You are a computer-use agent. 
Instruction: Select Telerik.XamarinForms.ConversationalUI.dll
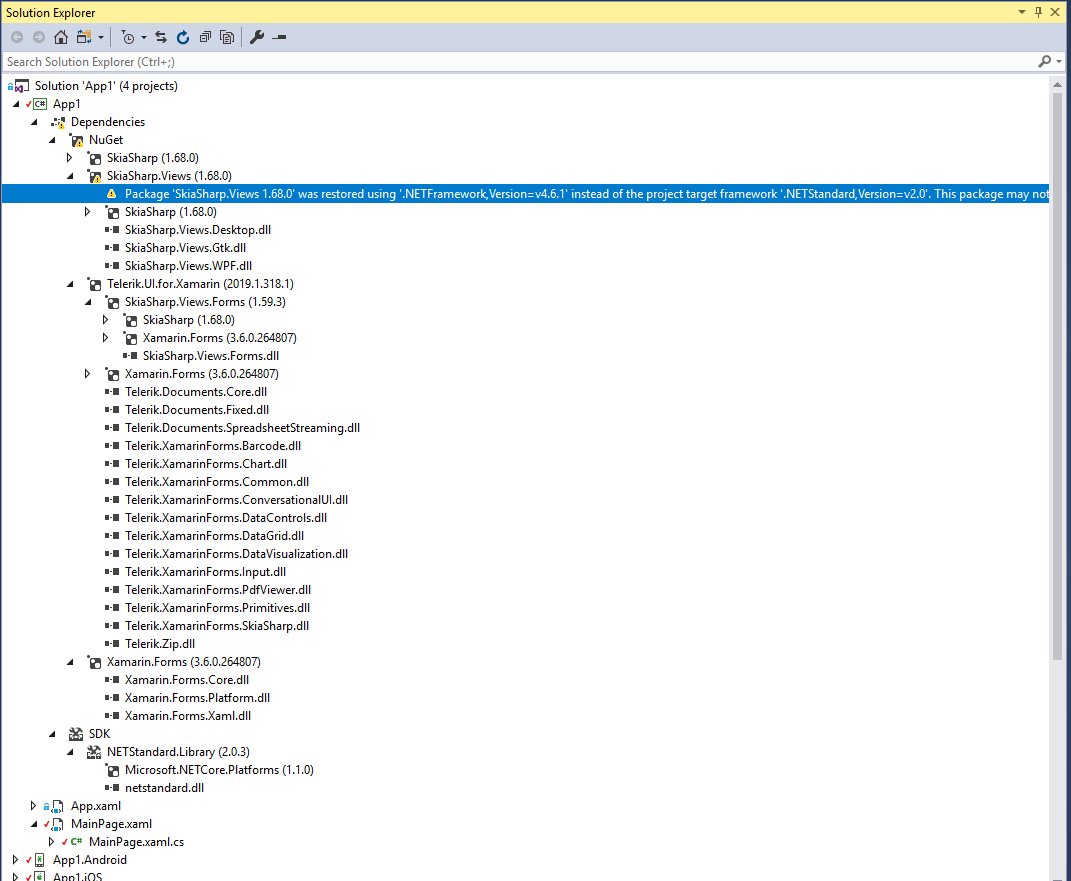pyautogui.click(x=236, y=500)
